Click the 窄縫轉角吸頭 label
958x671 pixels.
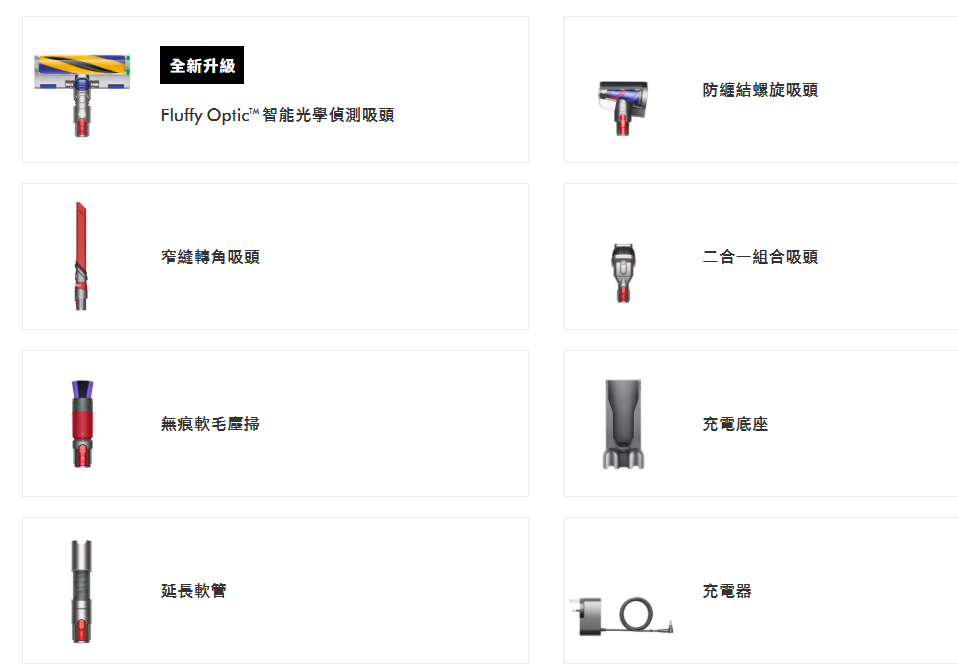[x=210, y=257]
